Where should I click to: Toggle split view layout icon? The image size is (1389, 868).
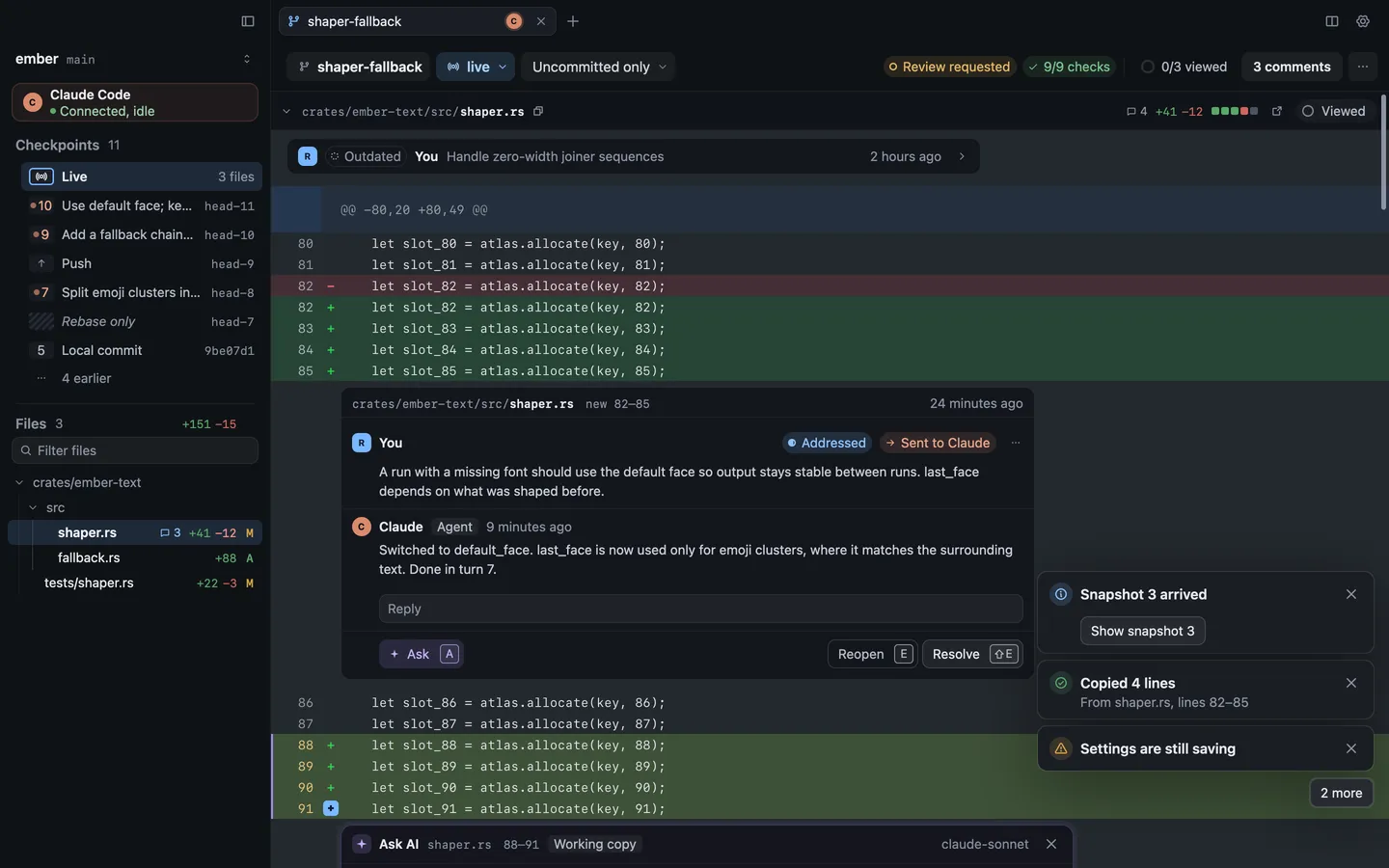point(1332,21)
